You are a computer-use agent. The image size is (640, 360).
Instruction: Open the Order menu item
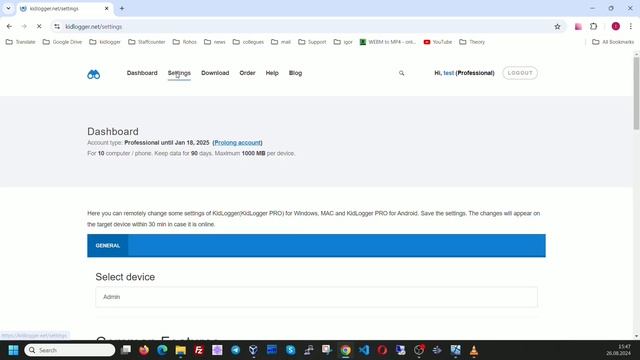click(x=247, y=73)
